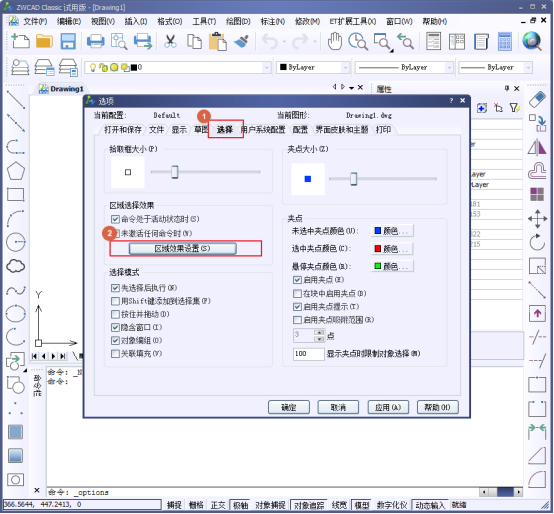Expand the Redo history dropdown arrow

click(x=314, y=42)
